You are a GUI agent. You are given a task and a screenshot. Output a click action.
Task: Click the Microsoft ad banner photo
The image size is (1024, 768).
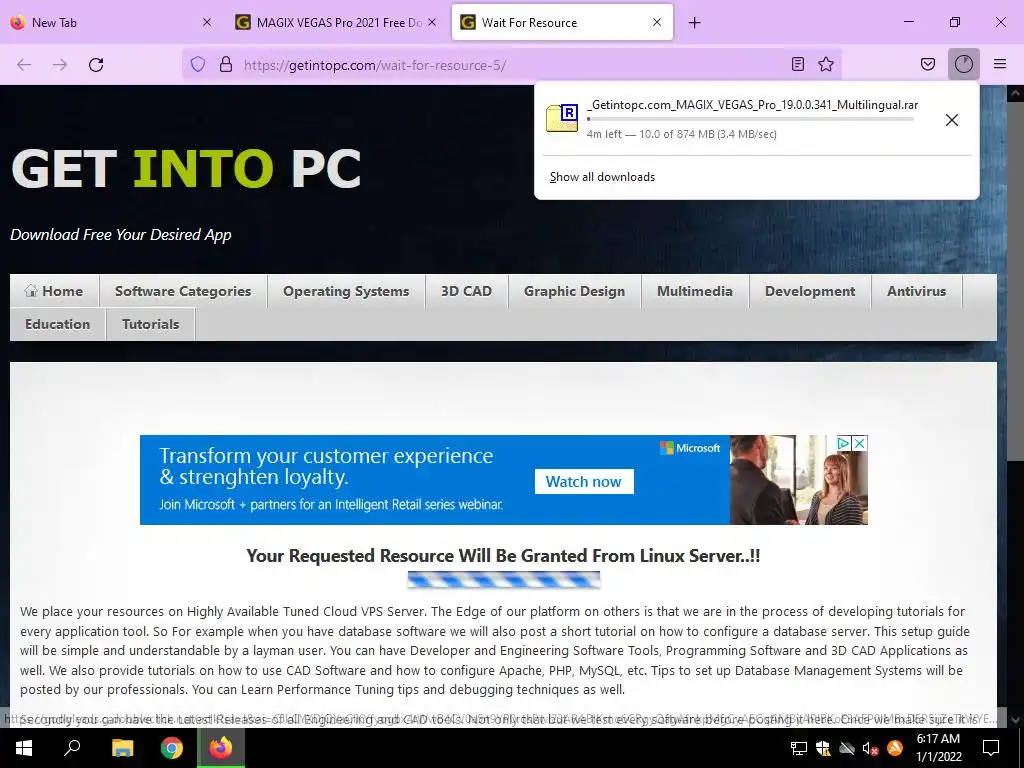[x=798, y=480]
